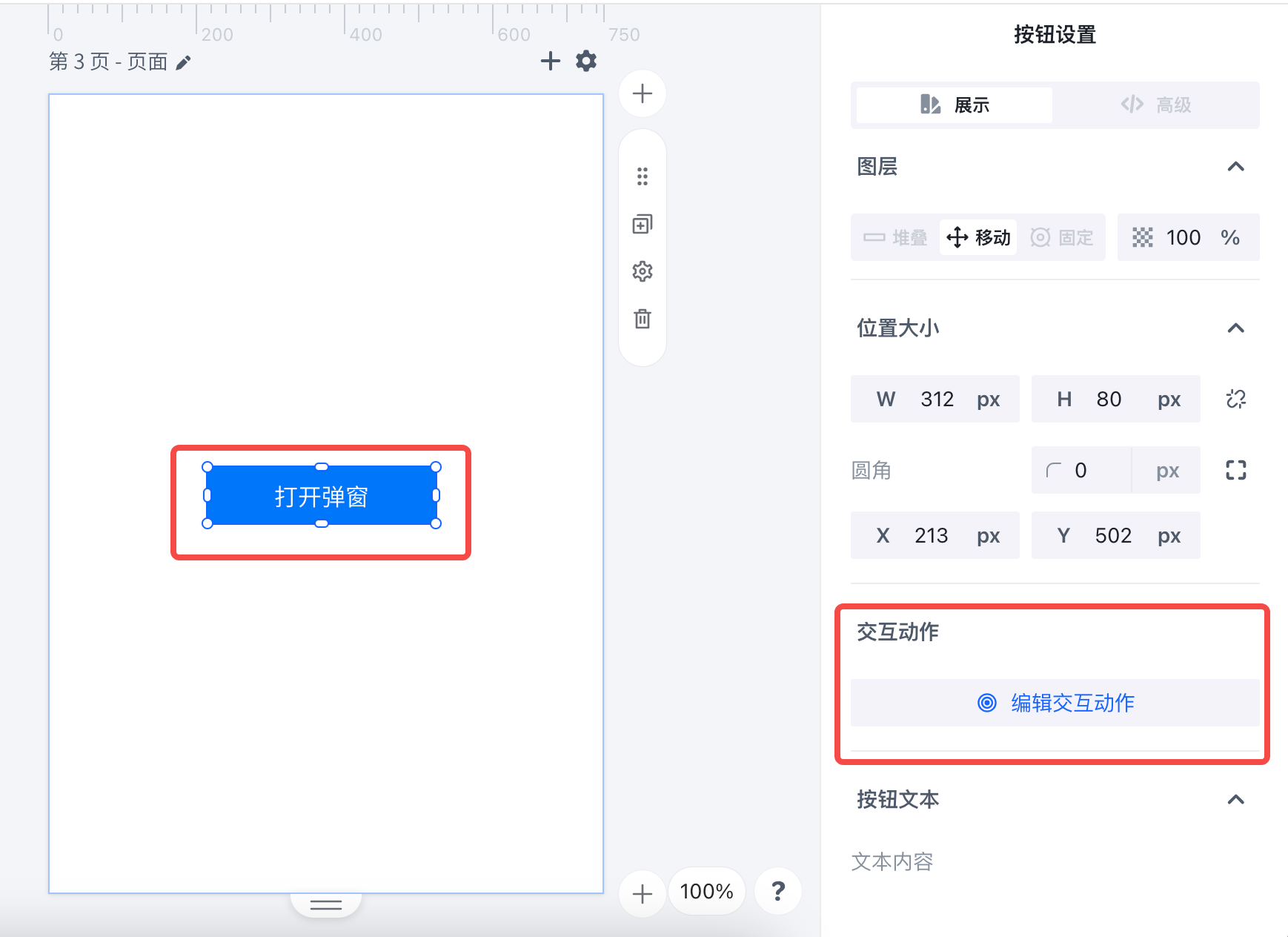Image resolution: width=1288 pixels, height=937 pixels.
Task: Open help with the question mark button
Action: [778, 891]
